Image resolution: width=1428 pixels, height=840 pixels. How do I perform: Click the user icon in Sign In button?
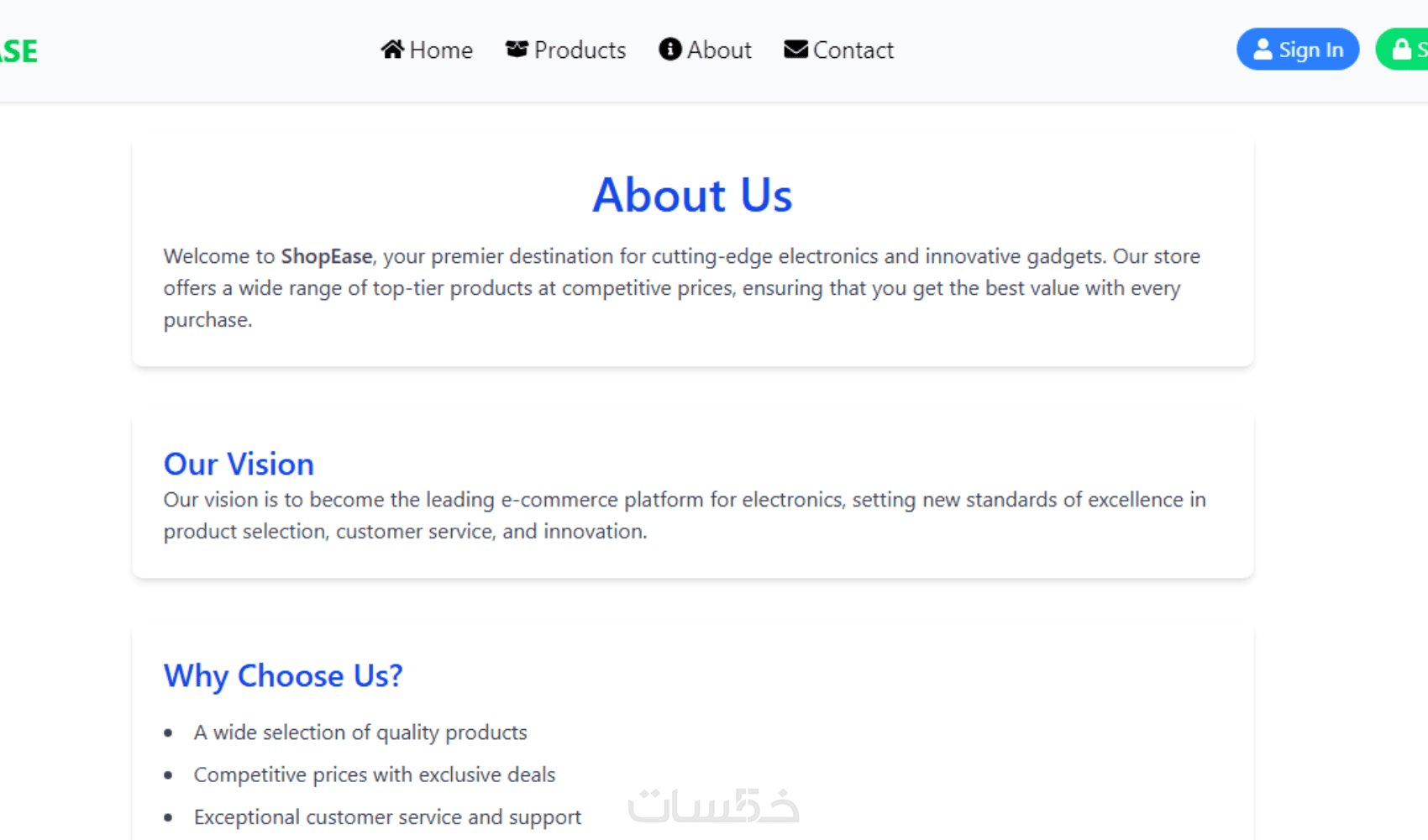[x=1263, y=50]
